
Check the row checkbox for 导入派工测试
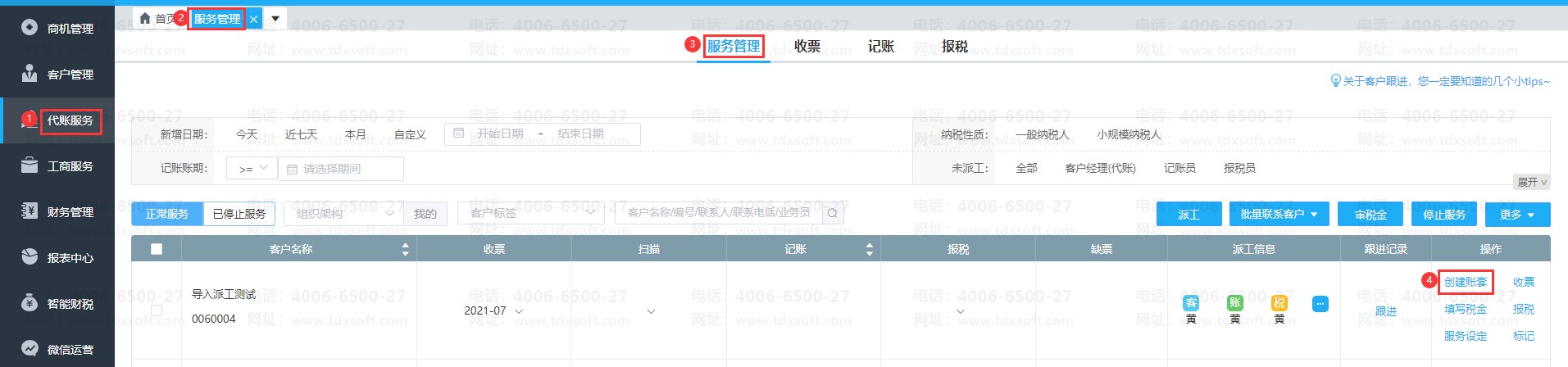pos(157,310)
